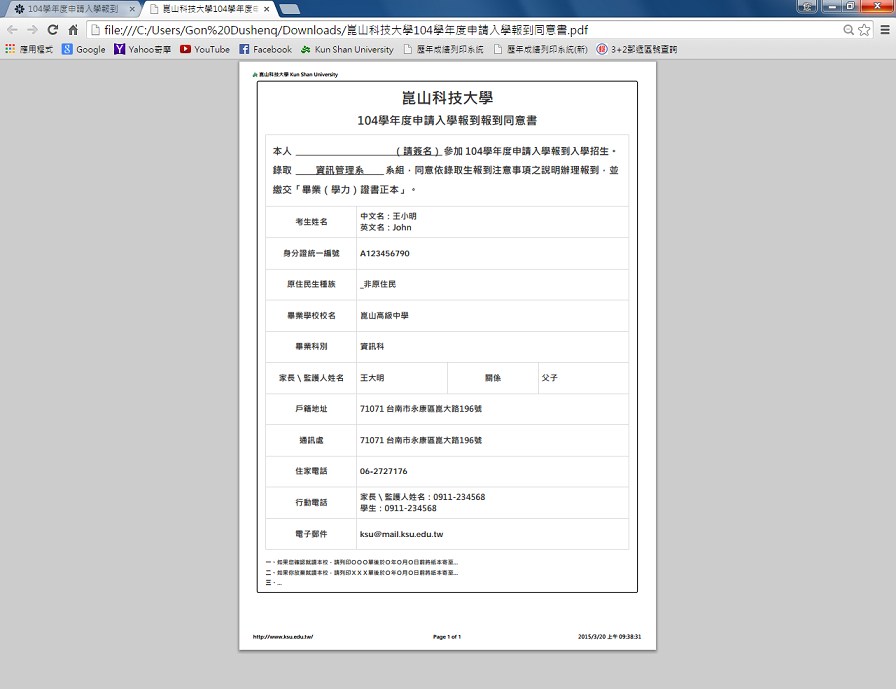The width and height of the screenshot is (896, 689).
Task: Open the Google bookmark
Action: (83, 49)
